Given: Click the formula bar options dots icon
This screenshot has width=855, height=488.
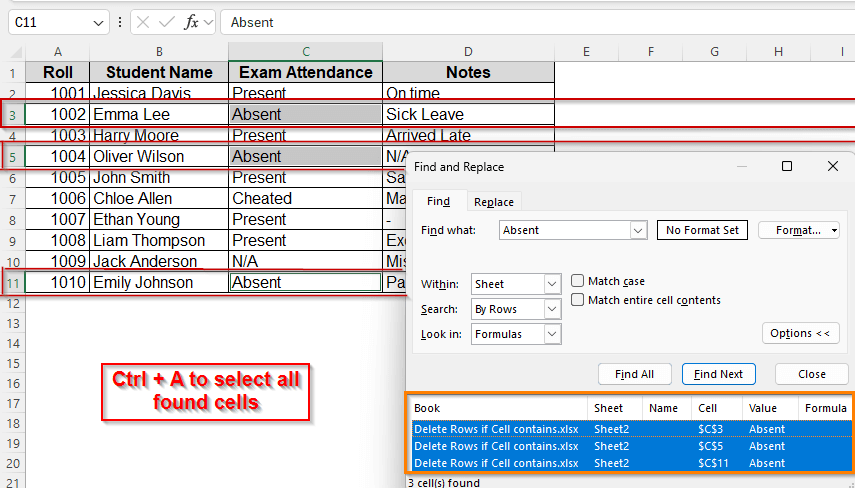Looking at the screenshot, I should pyautogui.click(x=121, y=22).
